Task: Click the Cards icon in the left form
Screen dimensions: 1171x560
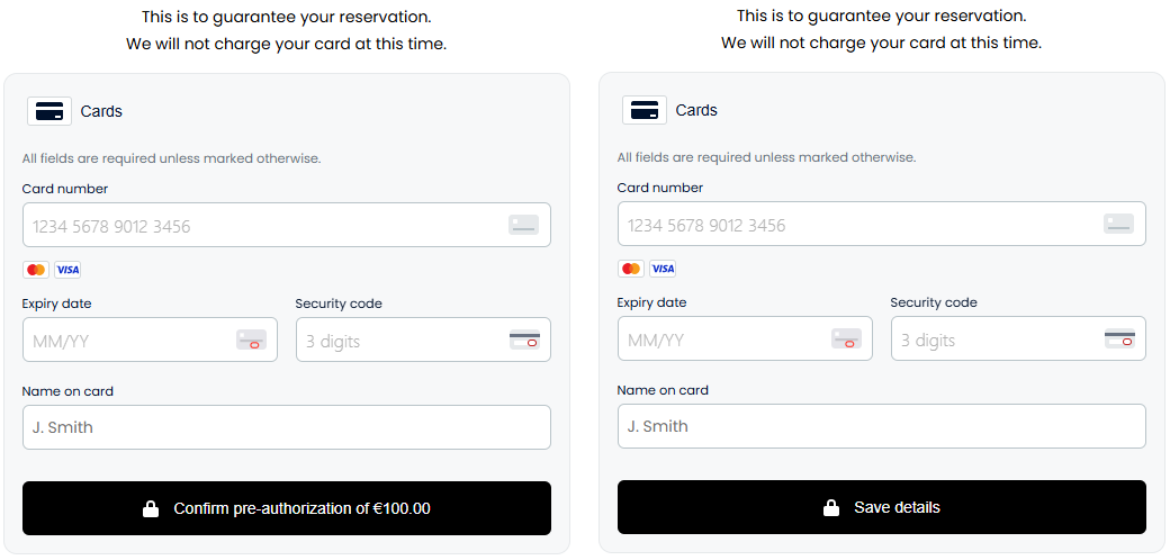Action: (49, 111)
